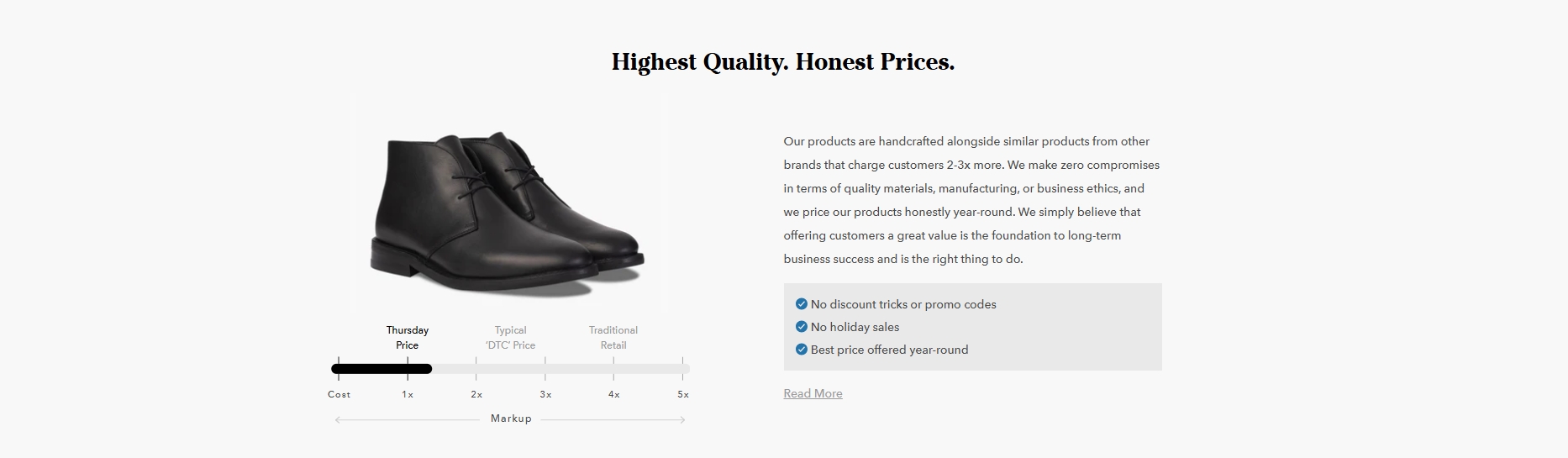Click the 5x tick on markup scale
The height and width of the screenshot is (458, 1568).
pos(683,394)
